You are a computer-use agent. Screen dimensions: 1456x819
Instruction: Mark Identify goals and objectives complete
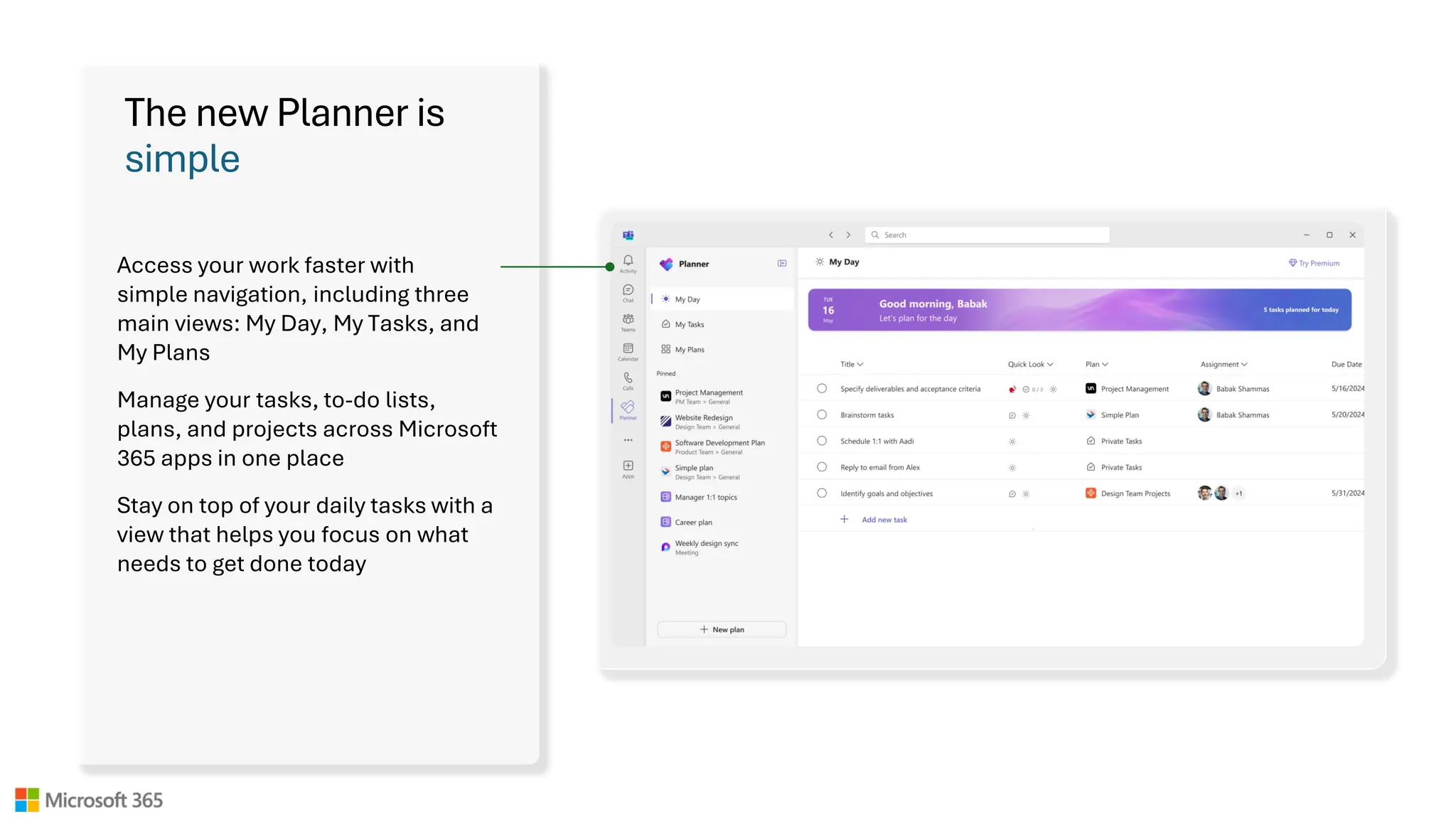point(822,493)
